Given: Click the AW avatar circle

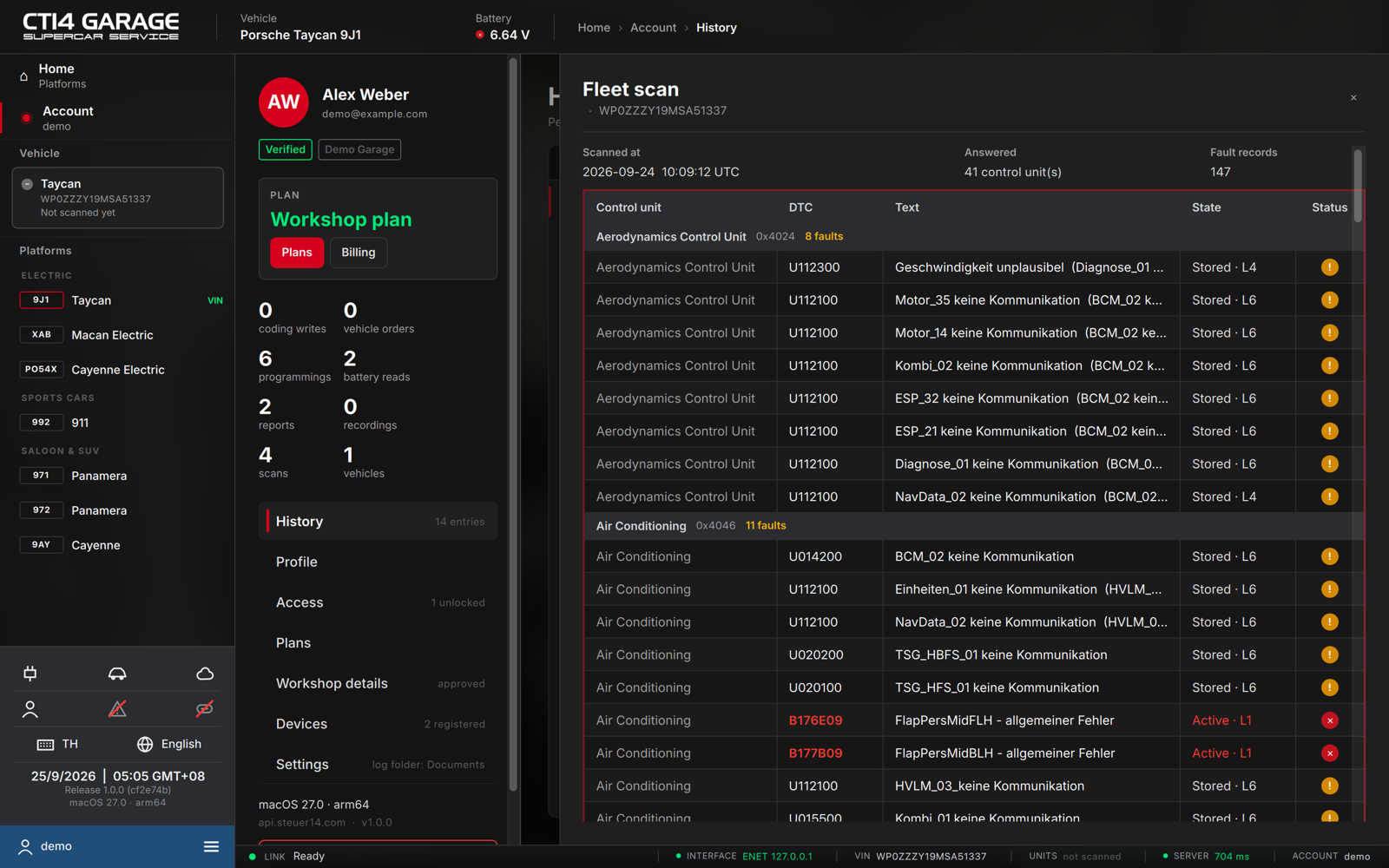Looking at the screenshot, I should (x=284, y=102).
